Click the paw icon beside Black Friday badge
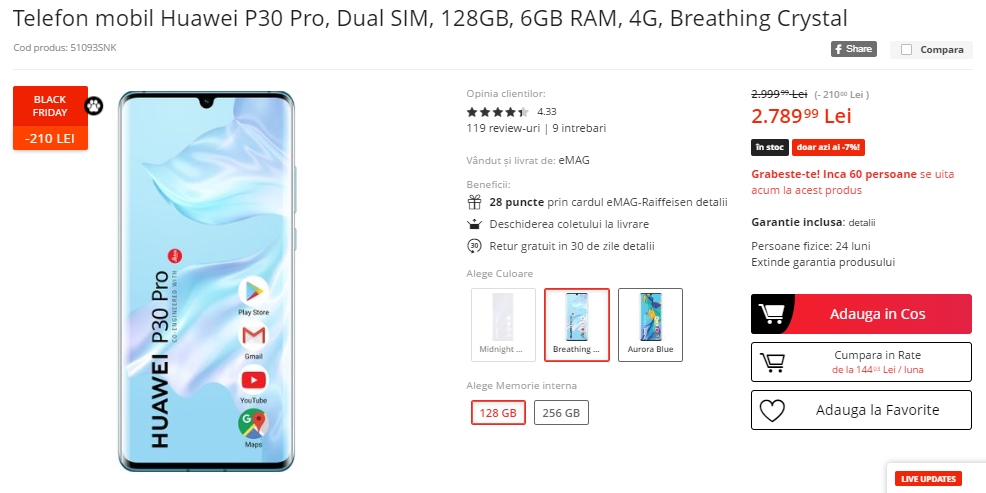This screenshot has width=986, height=493. pos(94,106)
